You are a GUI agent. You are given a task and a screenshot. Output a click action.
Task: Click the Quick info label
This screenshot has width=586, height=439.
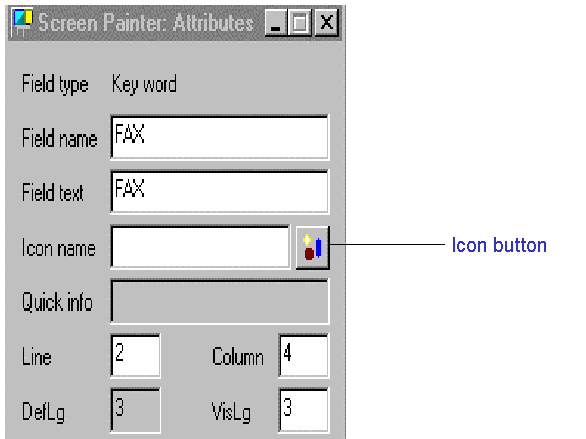(x=57, y=302)
